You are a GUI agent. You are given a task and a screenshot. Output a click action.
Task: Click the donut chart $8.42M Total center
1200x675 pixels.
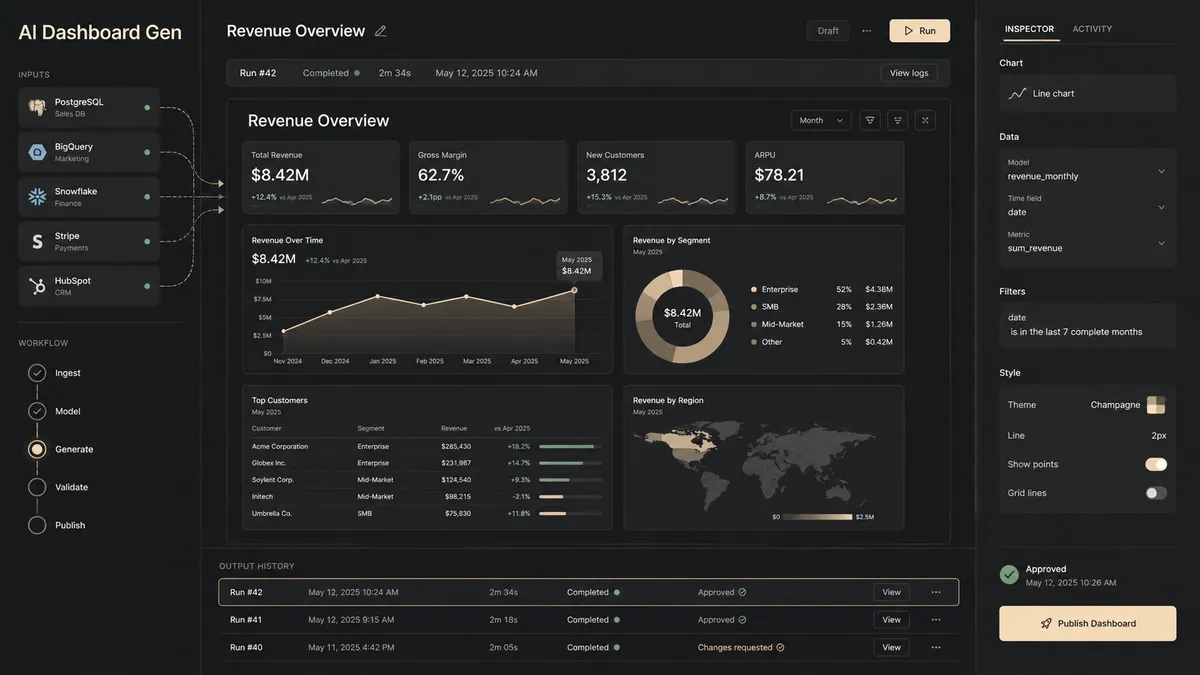tap(682, 317)
